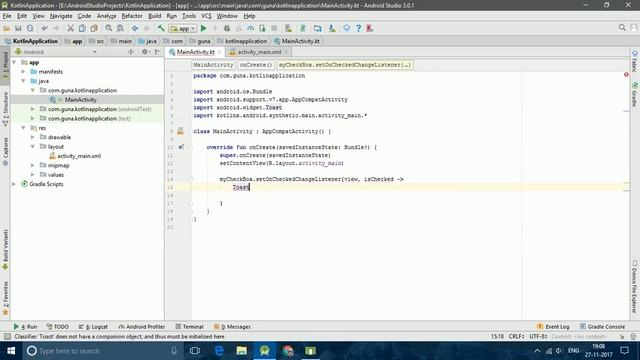Click the Sync Project with Gradle icon
The width and height of the screenshot is (640, 360).
pos(303,28)
